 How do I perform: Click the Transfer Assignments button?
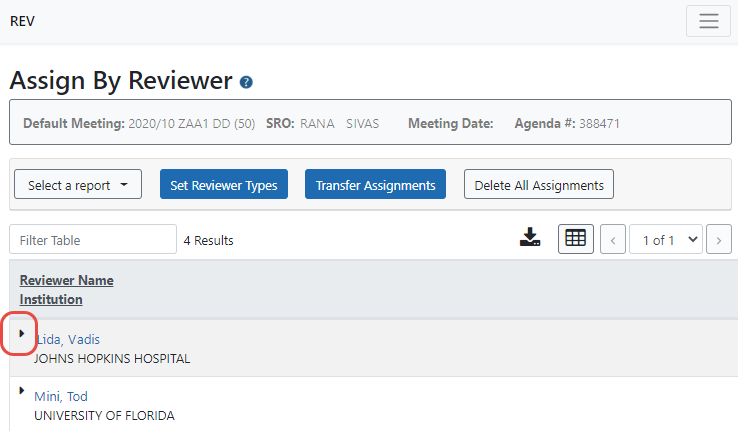tap(375, 185)
